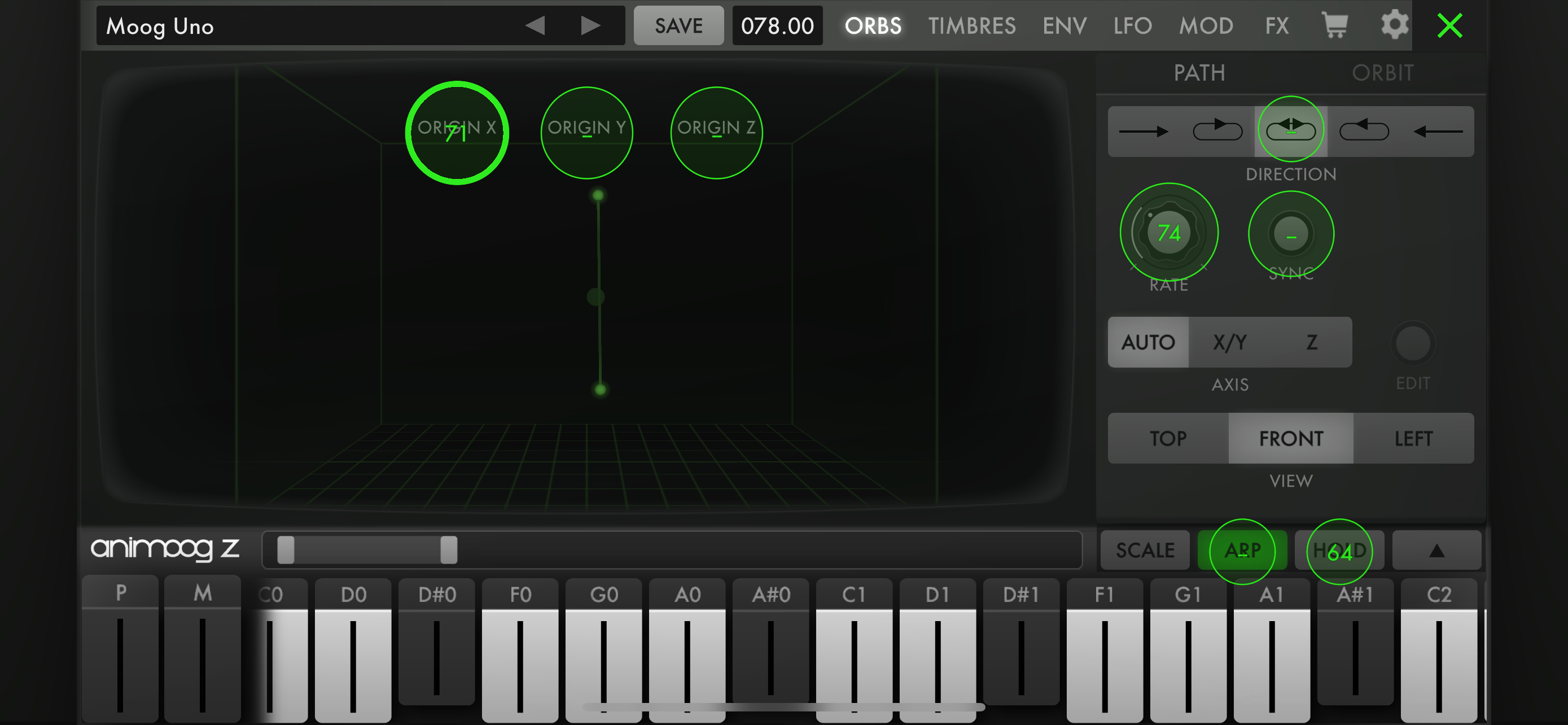Viewport: 1568px width, 725px height.
Task: Play the D#0 key
Action: 436,642
